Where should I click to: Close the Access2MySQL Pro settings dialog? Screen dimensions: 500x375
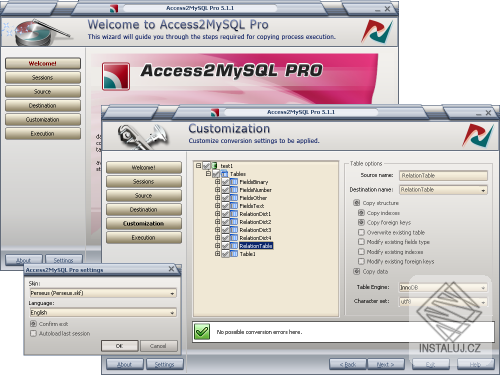171,269
